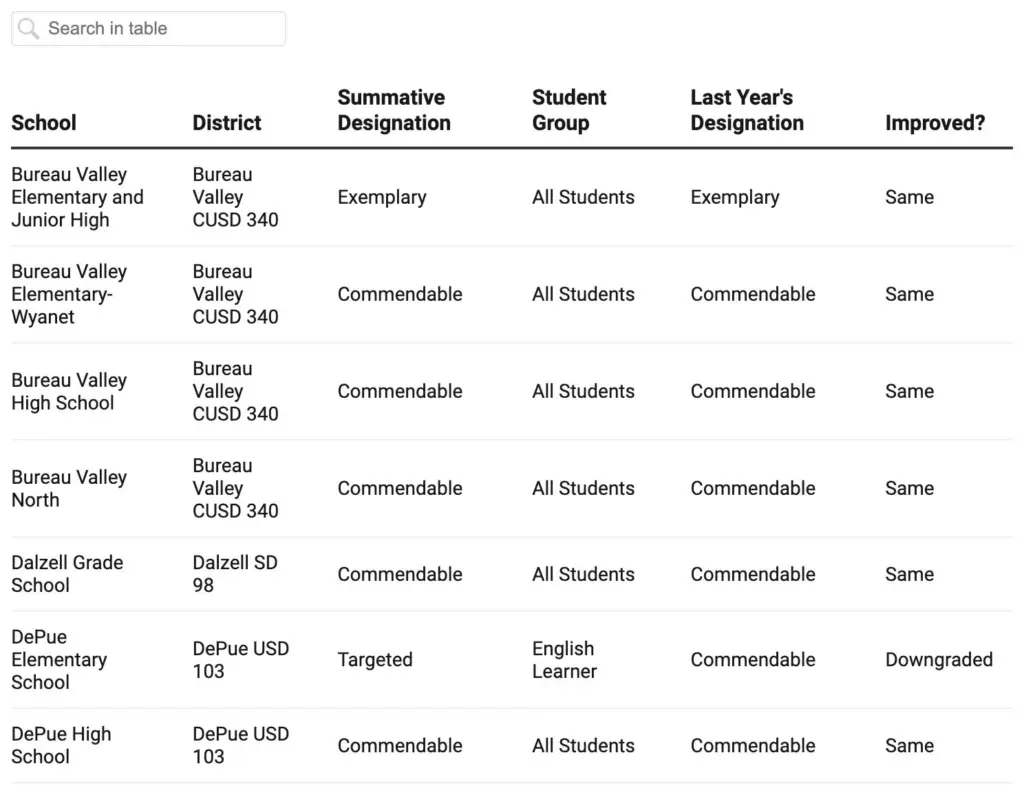Click the Improved? column header
The height and width of the screenshot is (786, 1024).
(x=934, y=123)
